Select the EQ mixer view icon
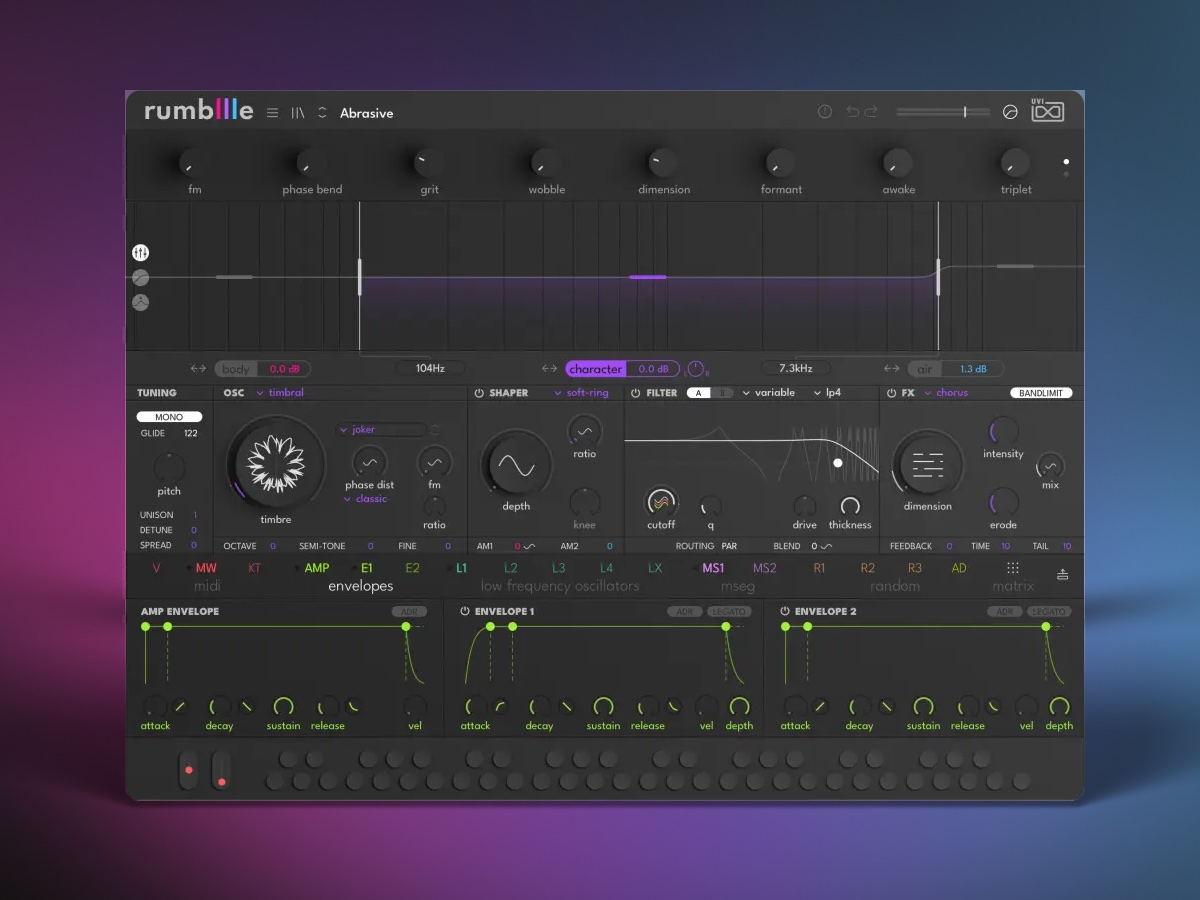This screenshot has height=900, width=1200. 141,253
